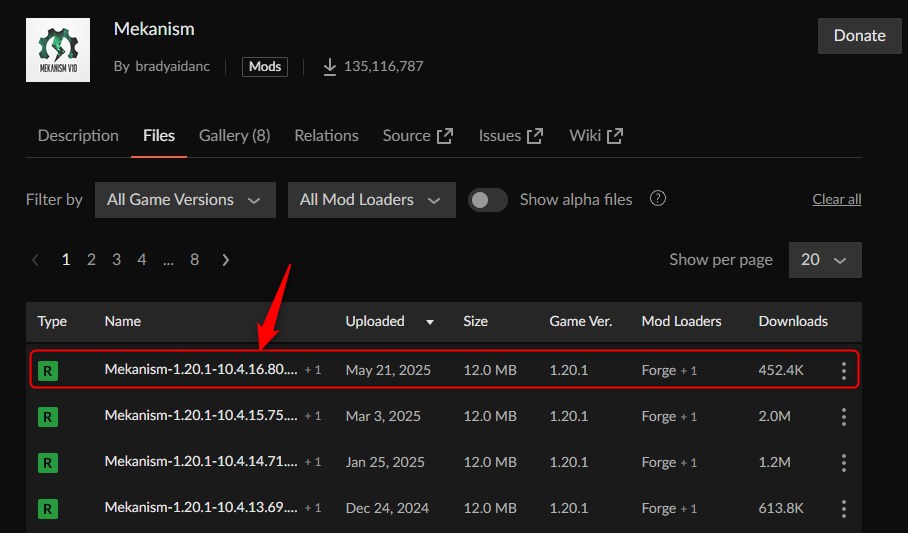Go to page 8

point(195,260)
